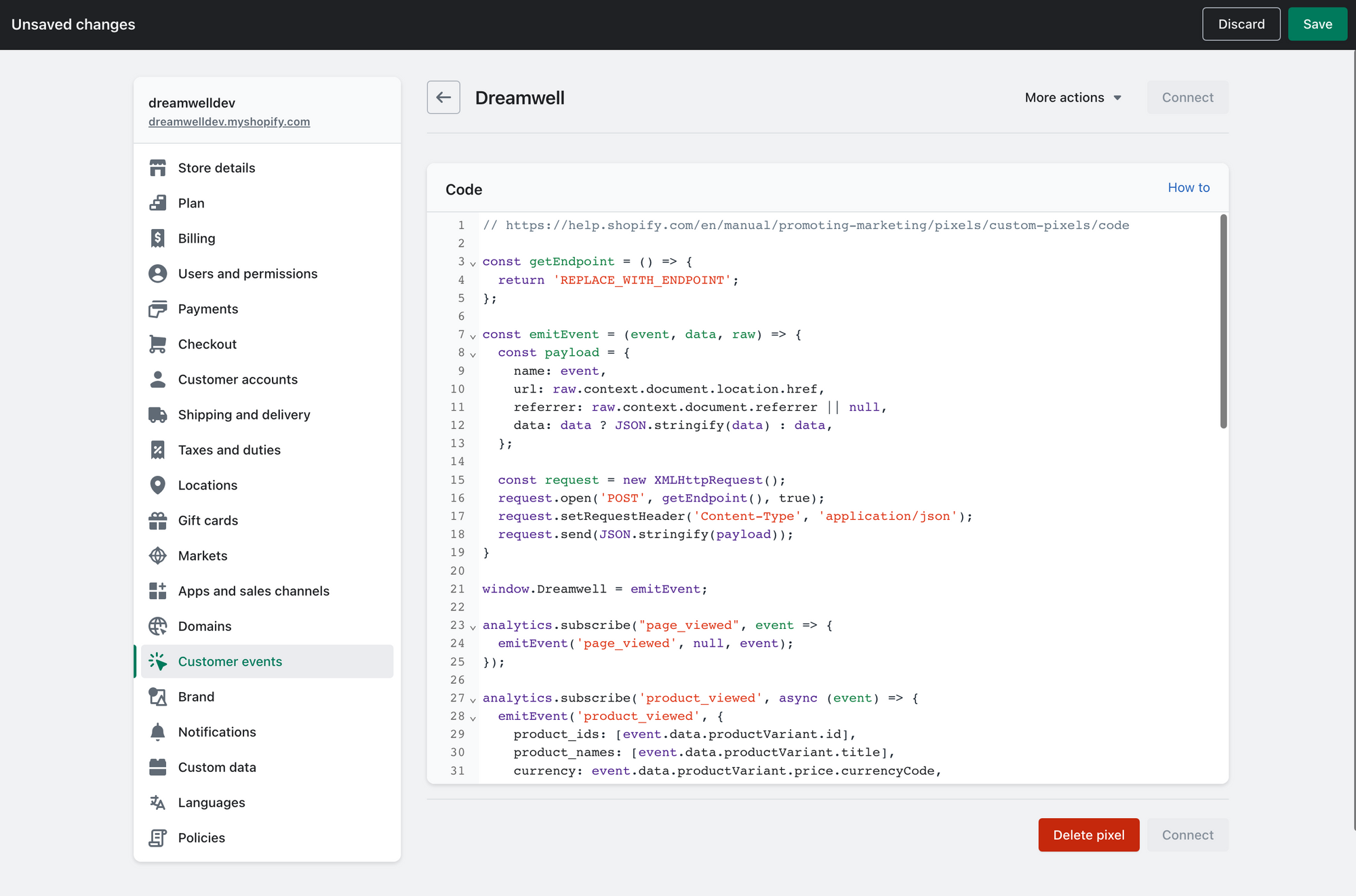Go to Apps and sales channels
The width and height of the screenshot is (1356, 896).
coord(254,590)
